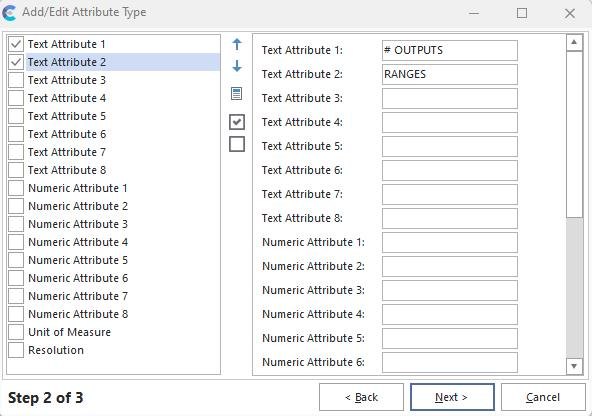
Task: Click the list properties icon below arrows
Action: point(237,93)
